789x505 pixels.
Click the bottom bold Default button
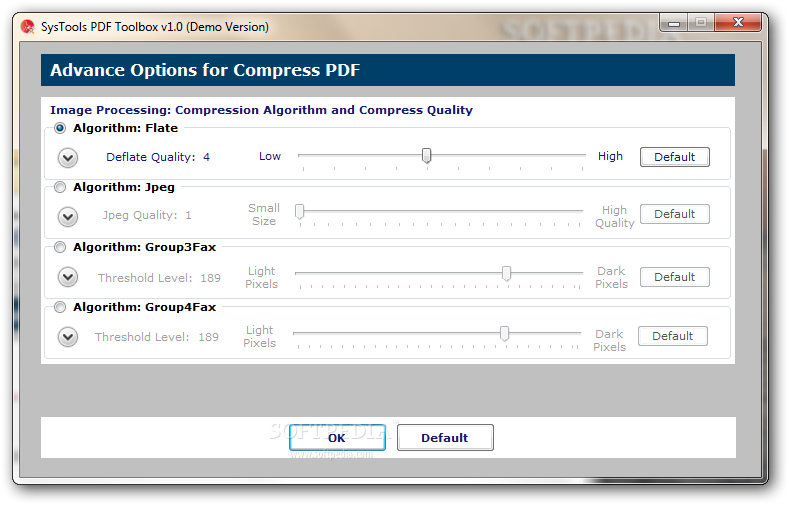point(445,438)
